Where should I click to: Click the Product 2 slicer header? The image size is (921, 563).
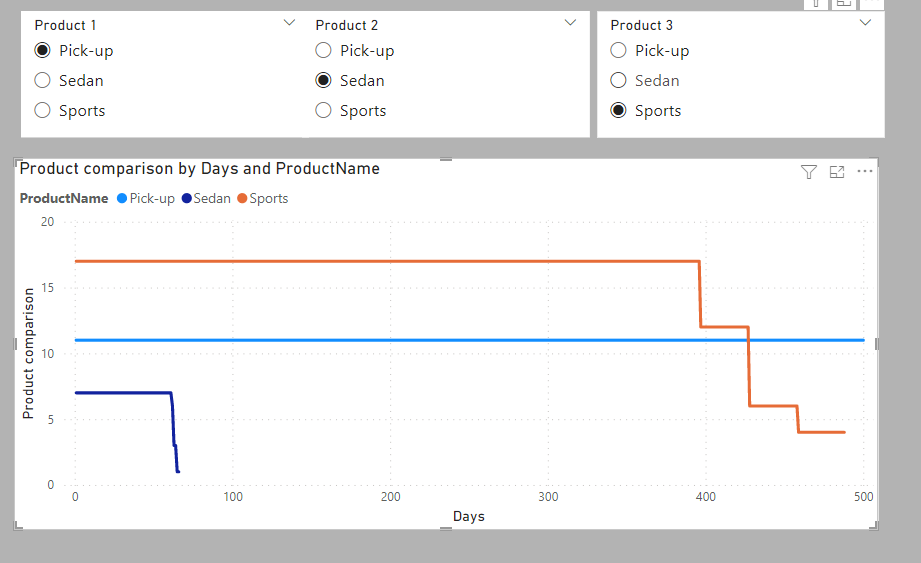(x=347, y=25)
